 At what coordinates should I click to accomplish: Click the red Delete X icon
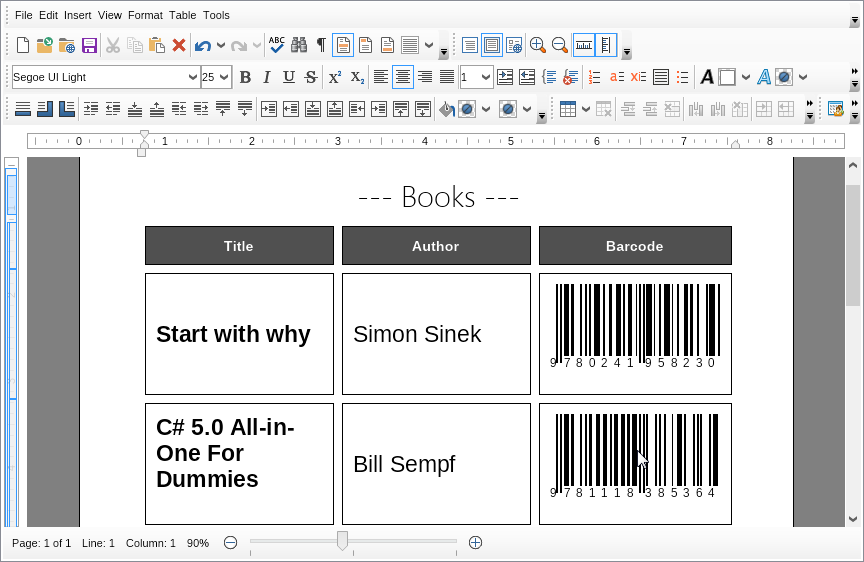point(179,45)
